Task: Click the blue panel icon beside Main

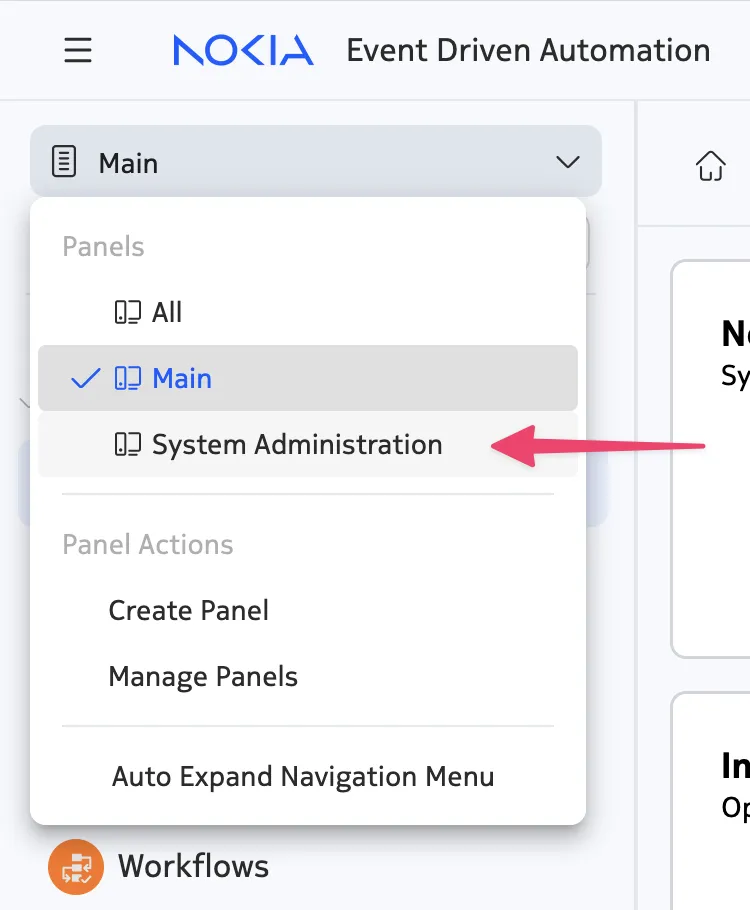Action: tap(128, 378)
